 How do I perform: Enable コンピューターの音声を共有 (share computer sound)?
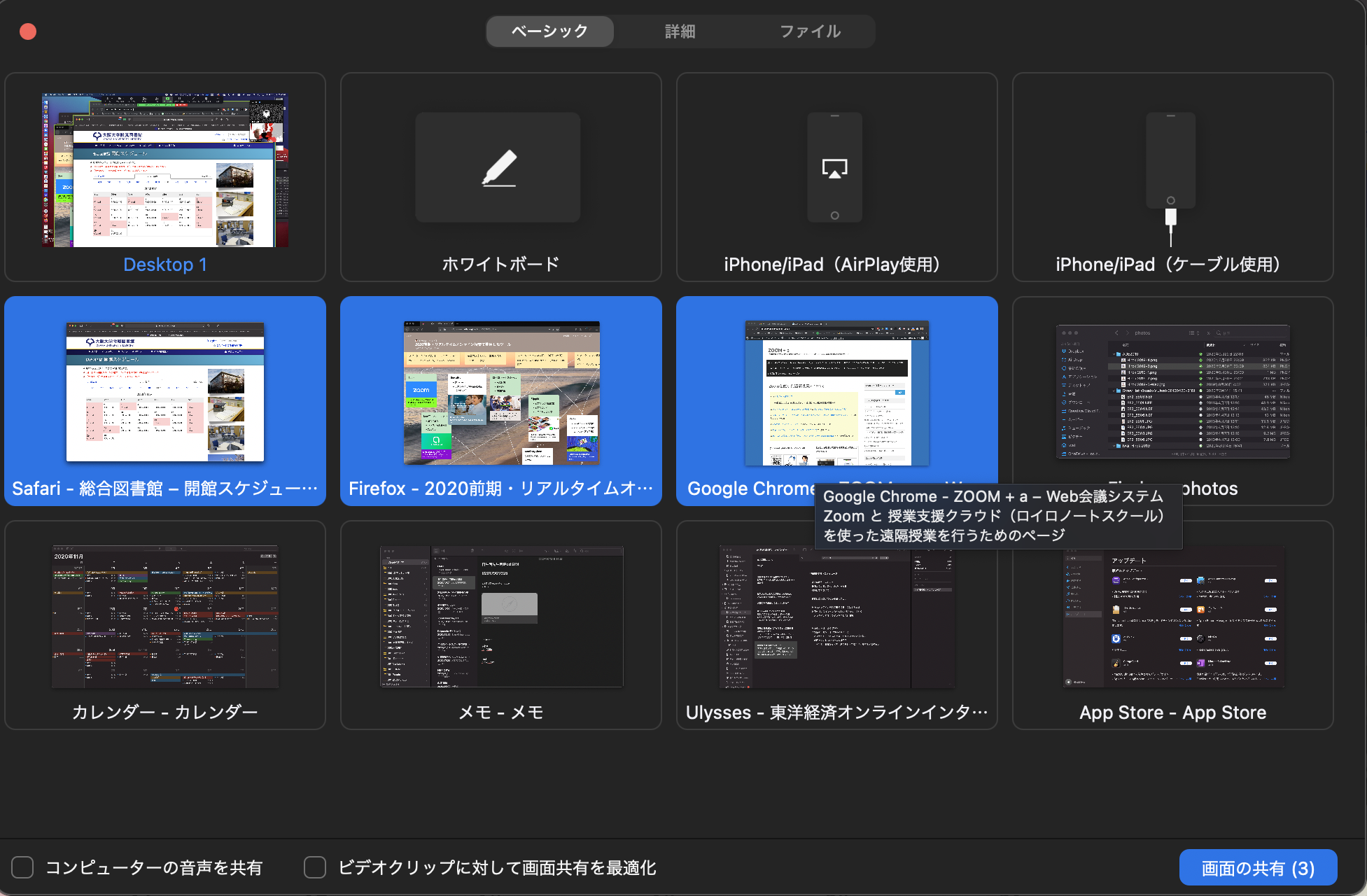pyautogui.click(x=22, y=867)
